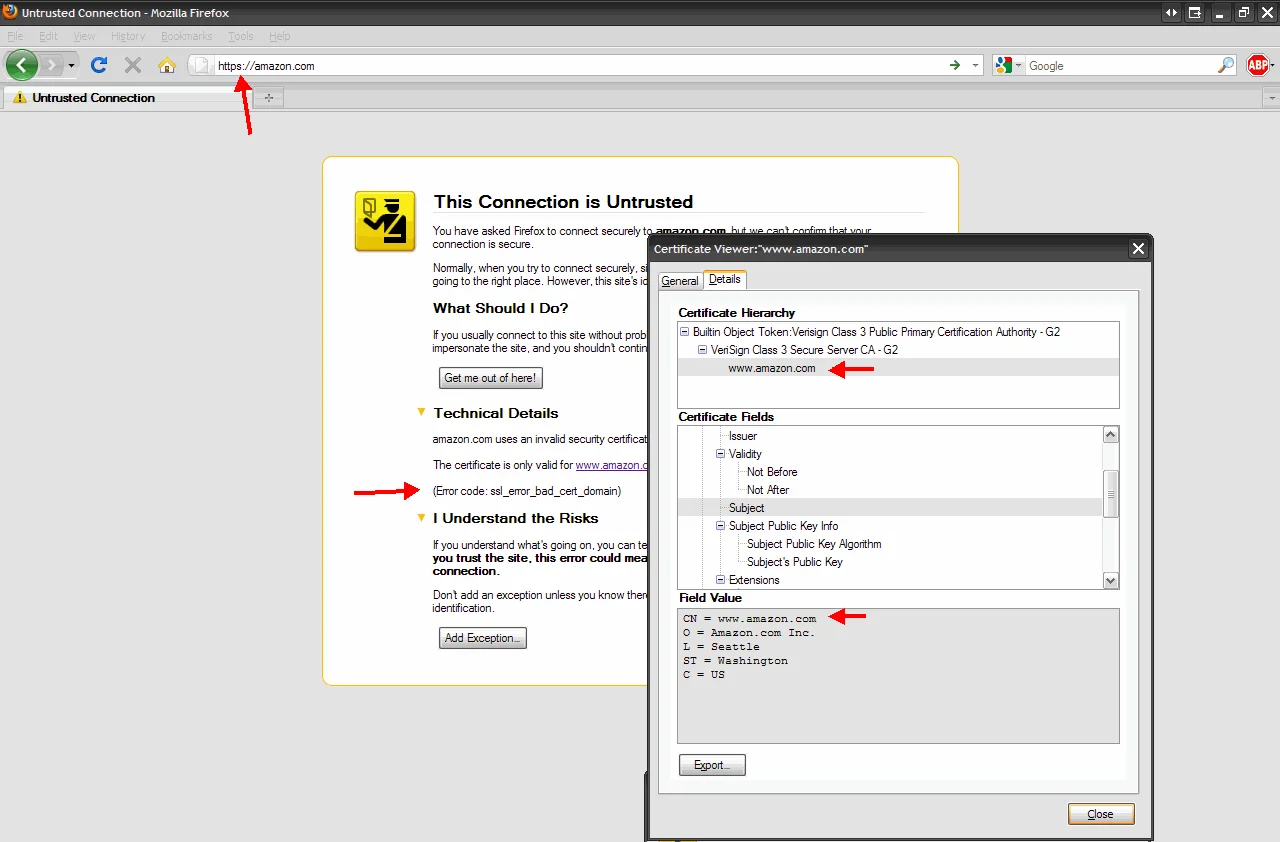Select Builtin Object Token Verisign Class 3 row
Viewport: 1280px width, 842px height.
876,332
